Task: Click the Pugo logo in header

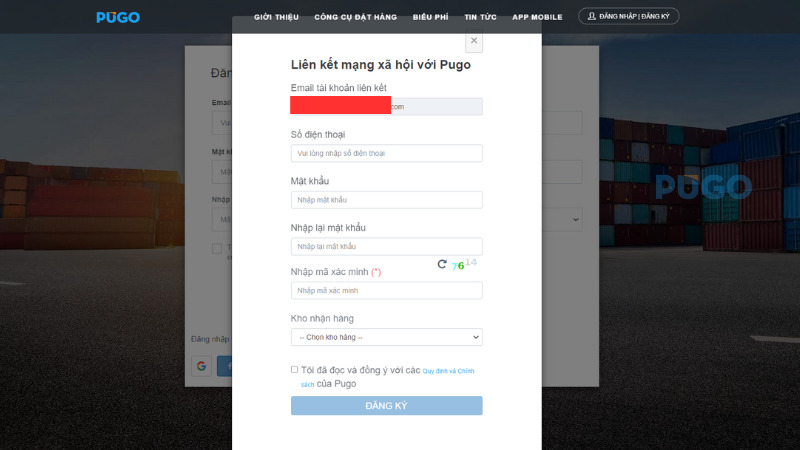Action: (118, 17)
